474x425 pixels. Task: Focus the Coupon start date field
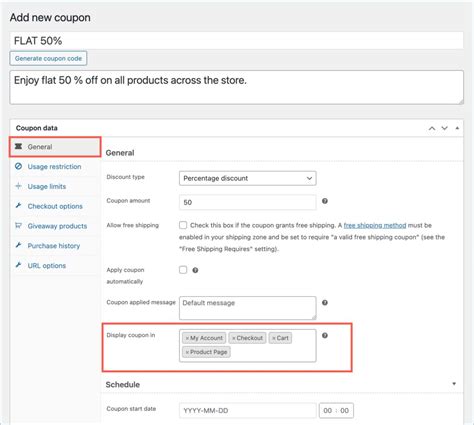tap(248, 411)
